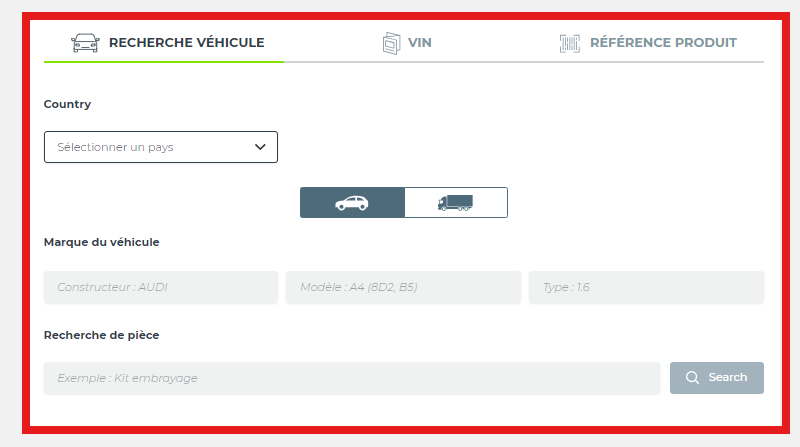Click the magnifying glass icon in Search button
This screenshot has height=447, width=800.
click(692, 378)
